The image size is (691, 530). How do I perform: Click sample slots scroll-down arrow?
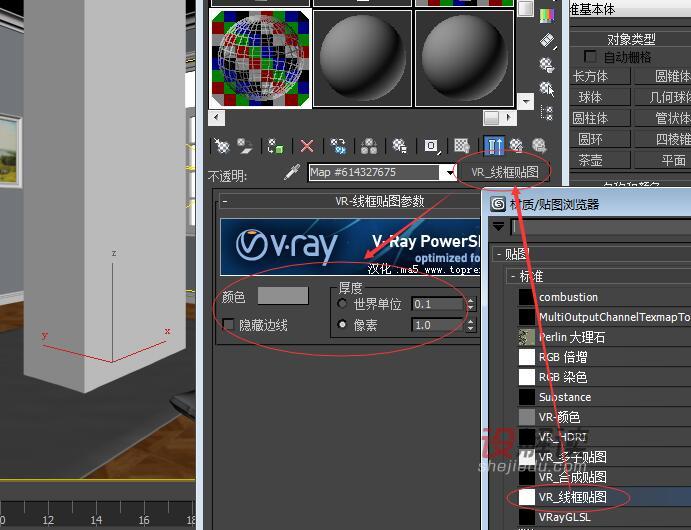click(526, 101)
